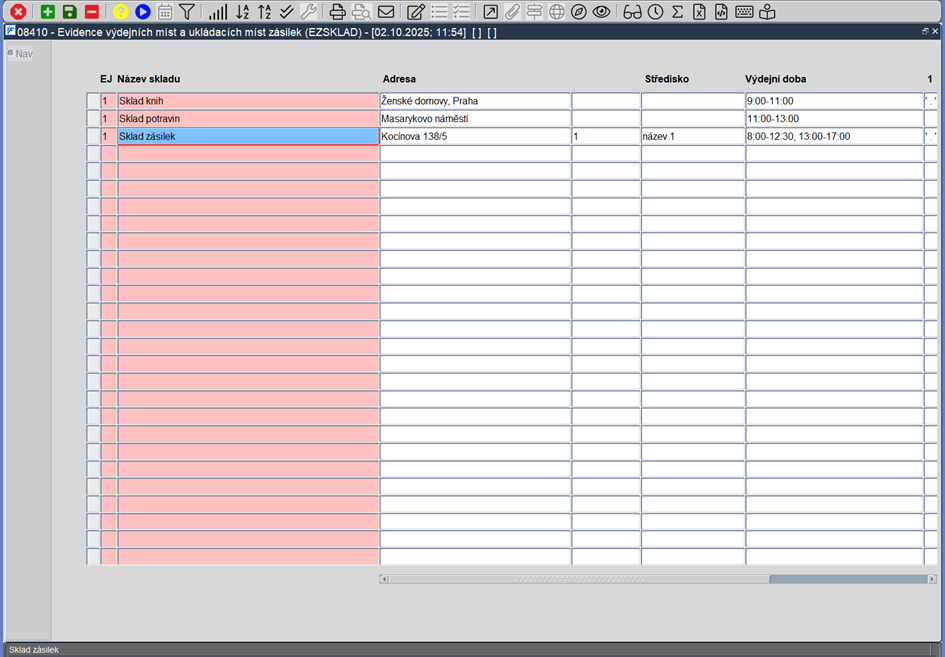Click the red exit cross icon
The height and width of the screenshot is (657, 945).
(19, 11)
